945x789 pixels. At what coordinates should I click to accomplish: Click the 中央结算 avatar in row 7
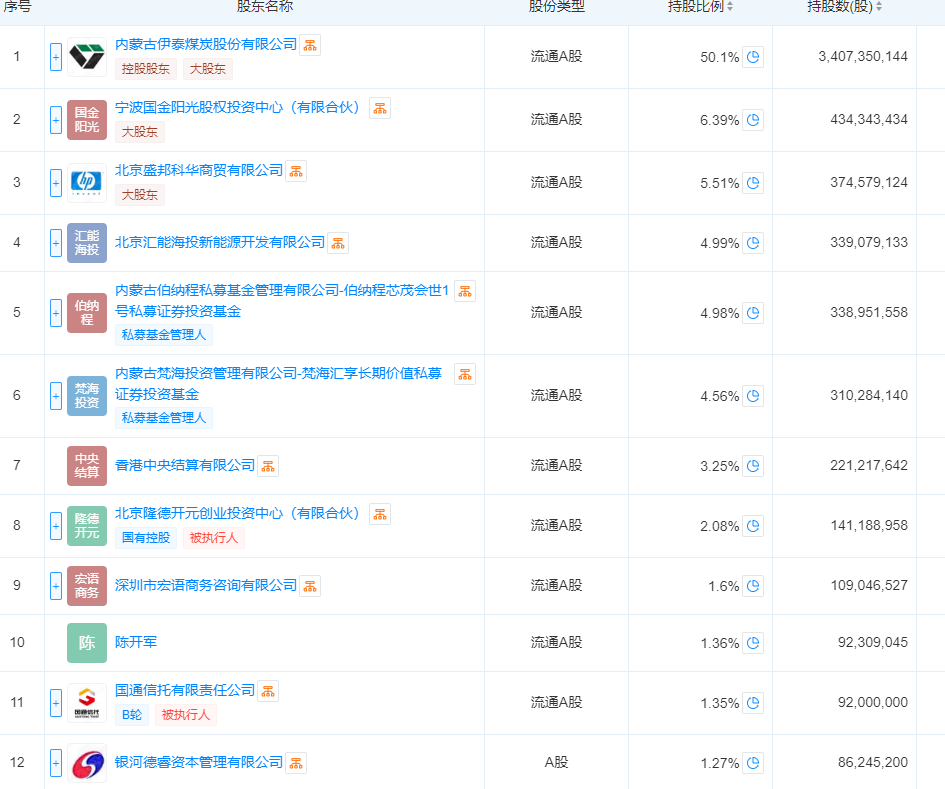click(87, 466)
